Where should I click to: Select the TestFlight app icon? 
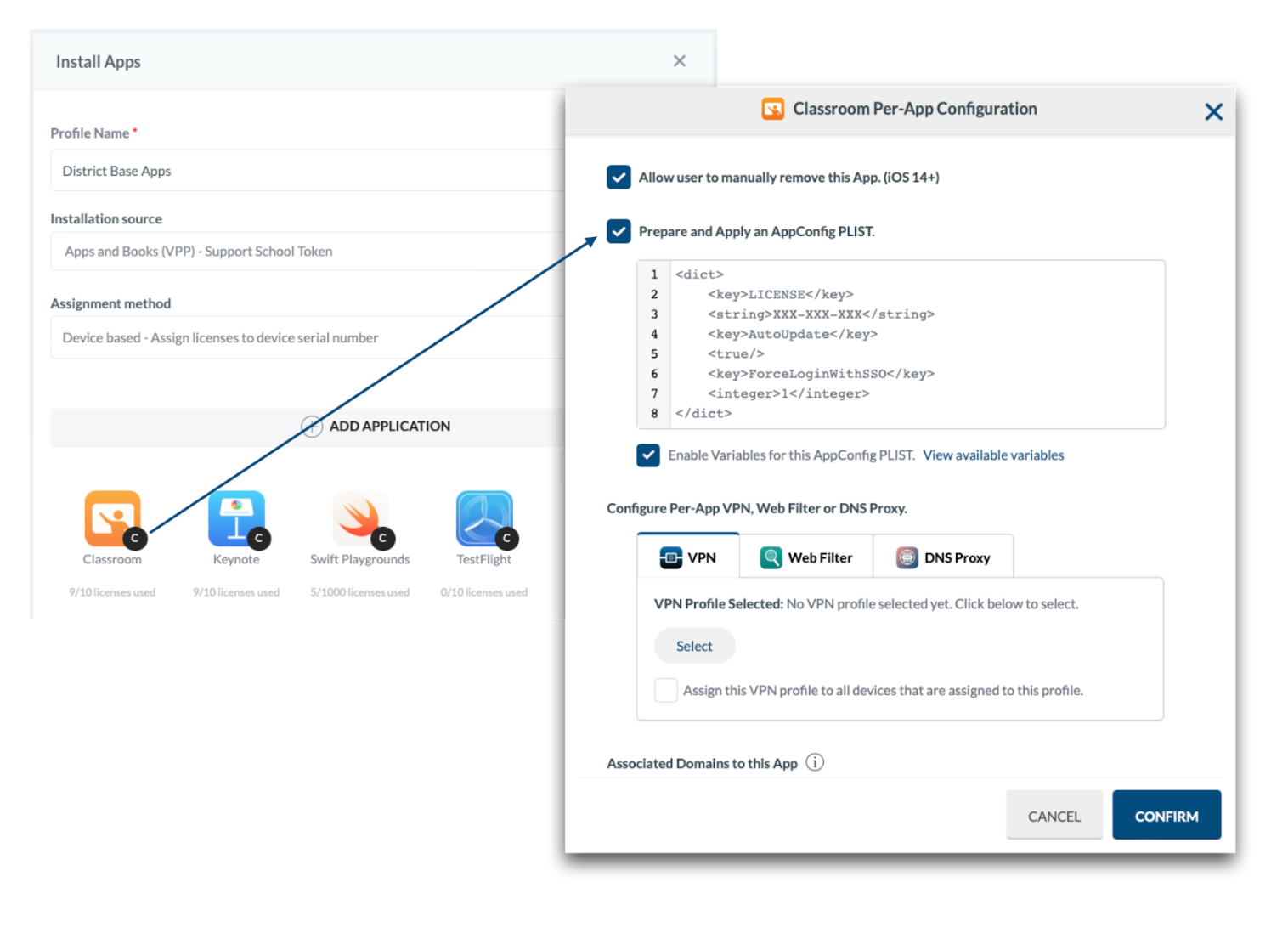pyautogui.click(x=483, y=517)
